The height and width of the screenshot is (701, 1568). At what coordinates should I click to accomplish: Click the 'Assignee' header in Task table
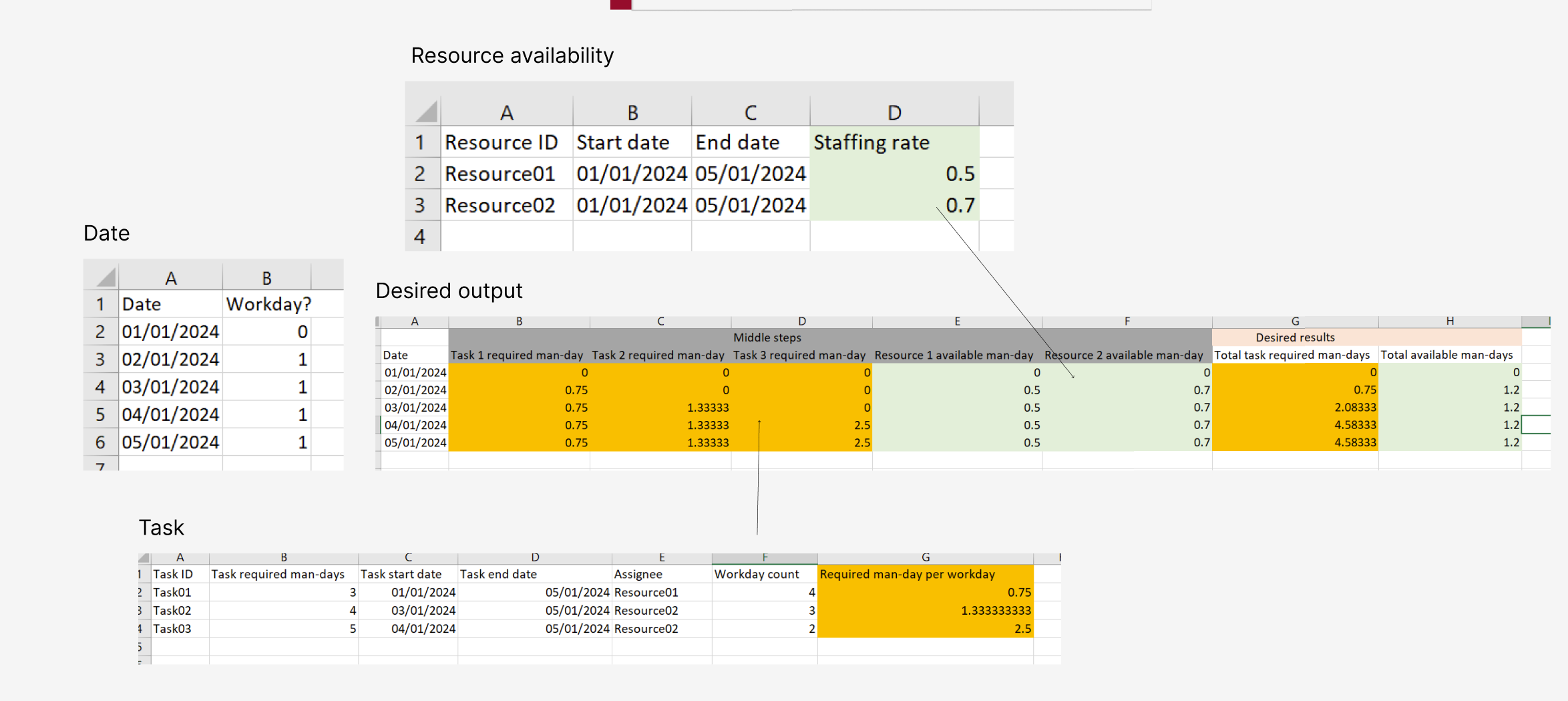(662, 573)
